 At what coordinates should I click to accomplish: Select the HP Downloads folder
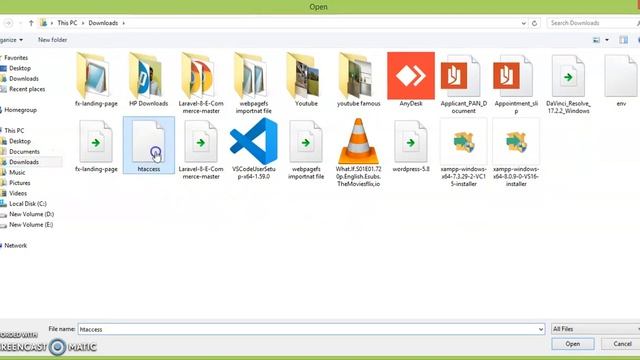149,80
